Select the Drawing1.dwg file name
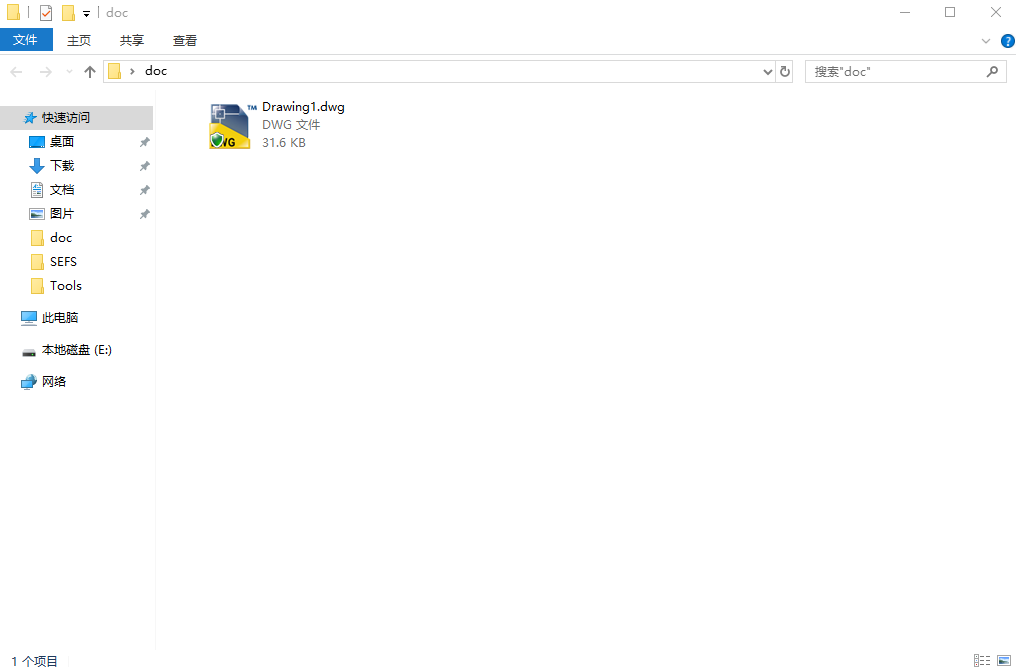 click(x=303, y=108)
